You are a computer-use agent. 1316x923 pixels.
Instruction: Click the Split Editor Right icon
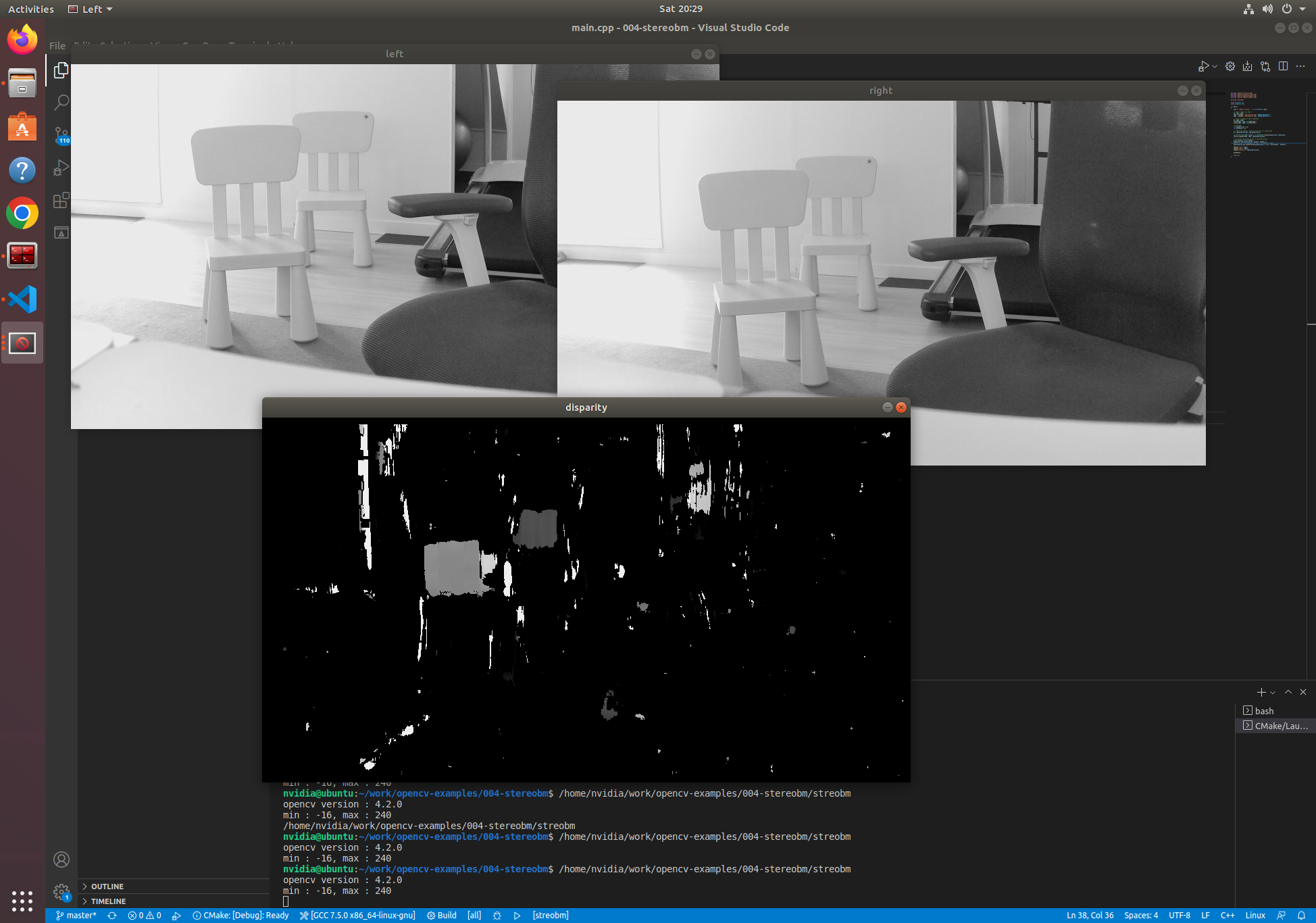(1283, 66)
